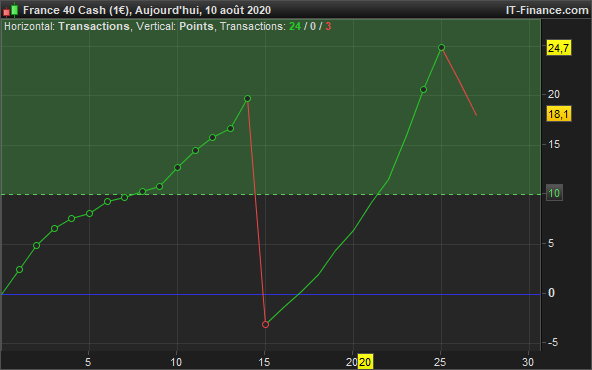Click the highlighted 20 marker on the horizontal axis

point(365,362)
